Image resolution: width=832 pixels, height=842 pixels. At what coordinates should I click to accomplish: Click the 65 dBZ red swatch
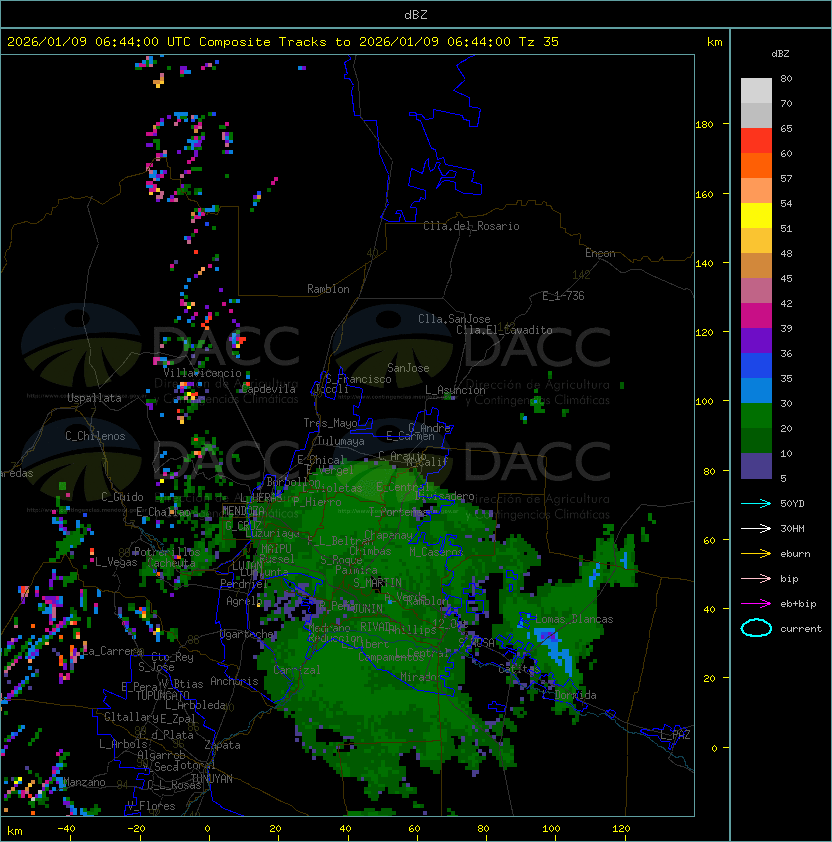point(756,140)
